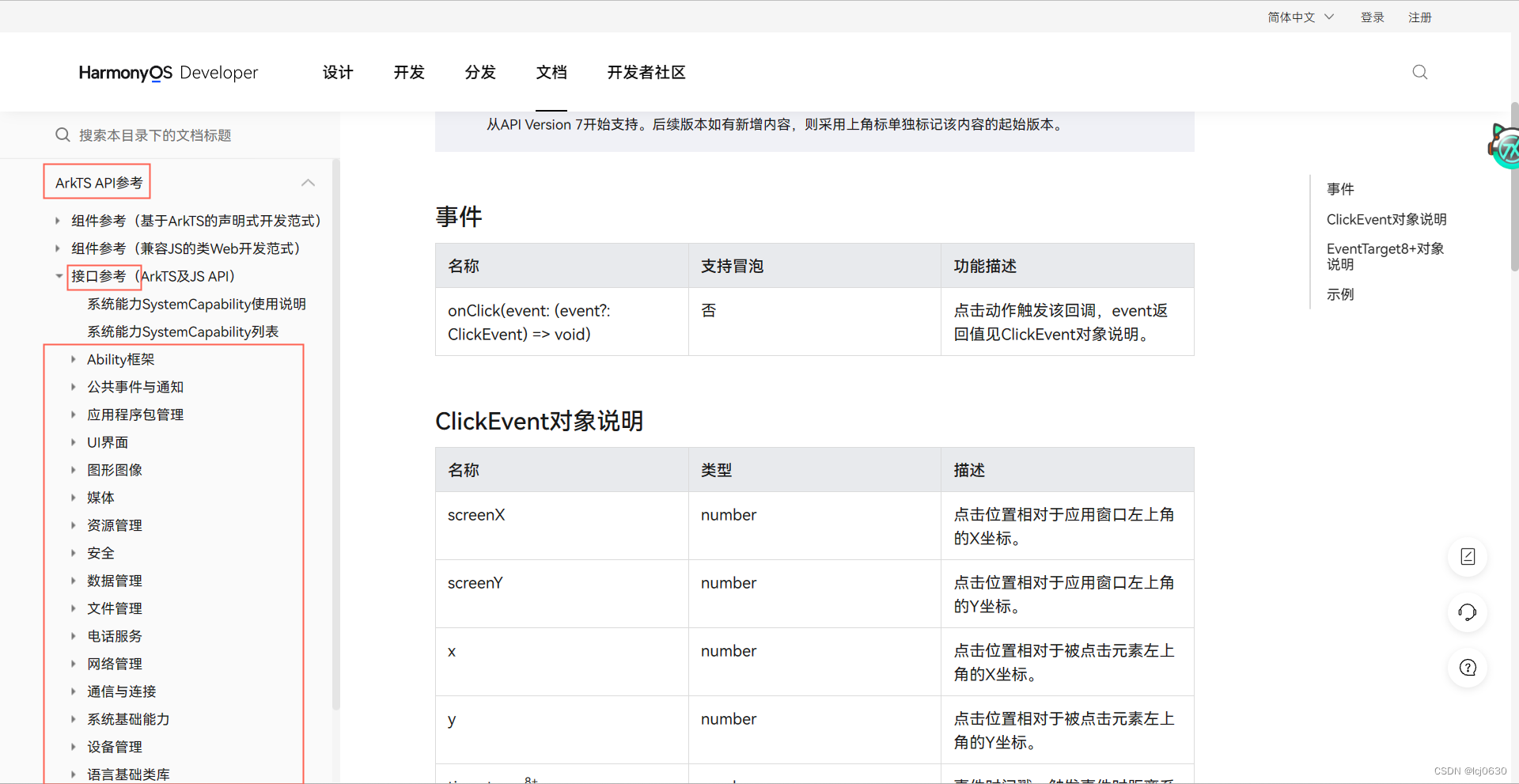Select the 电话服务 tree item
This screenshot has height=784, width=1519.
point(115,636)
